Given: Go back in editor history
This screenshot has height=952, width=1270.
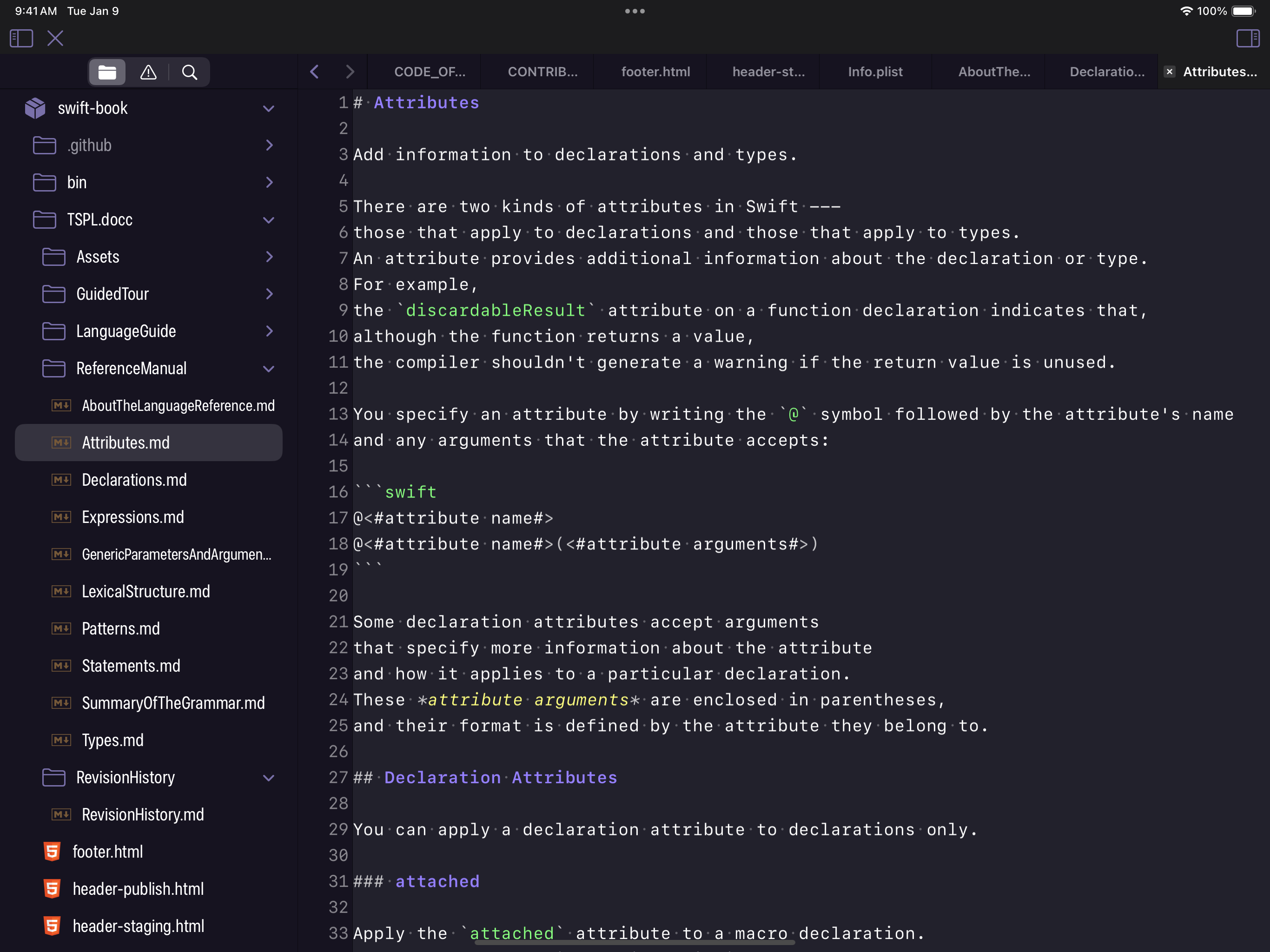Looking at the screenshot, I should (x=314, y=72).
